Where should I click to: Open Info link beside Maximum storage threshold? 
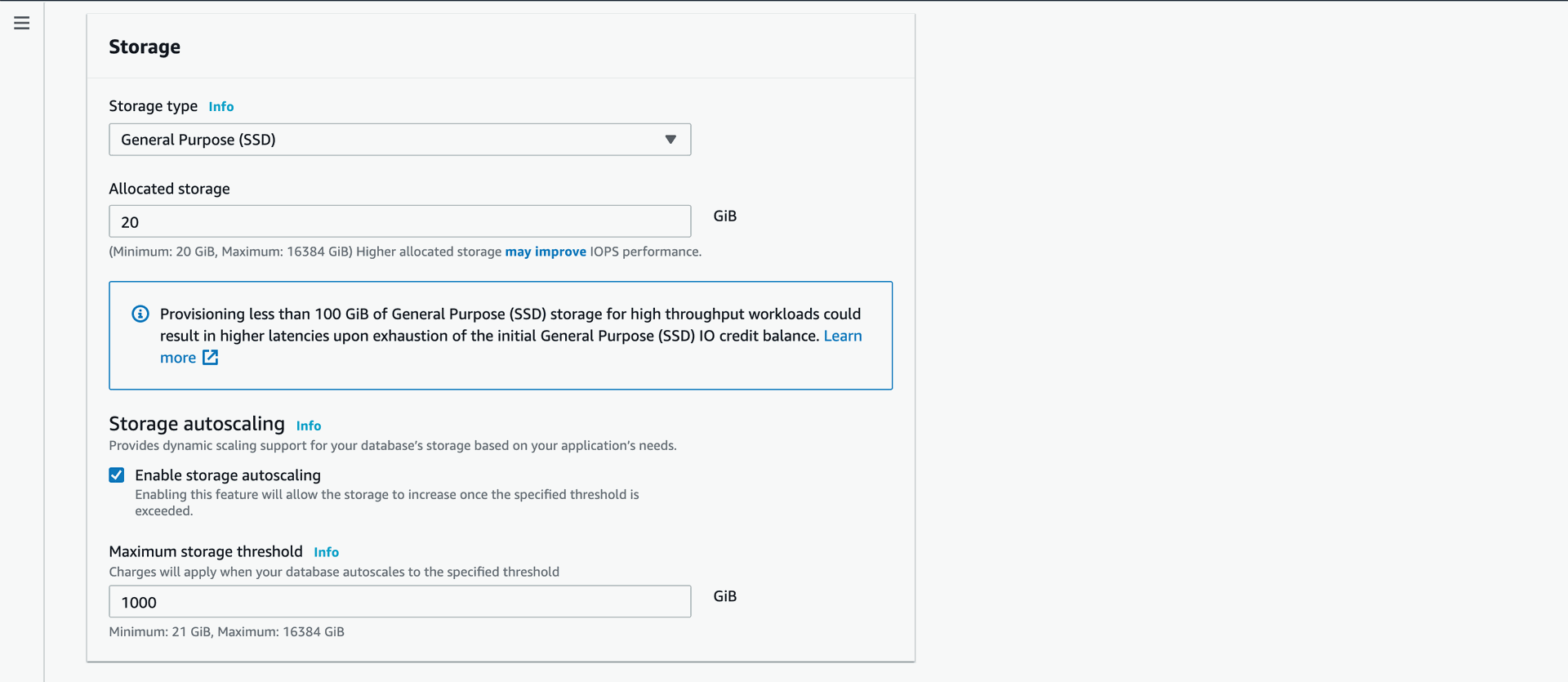327,553
